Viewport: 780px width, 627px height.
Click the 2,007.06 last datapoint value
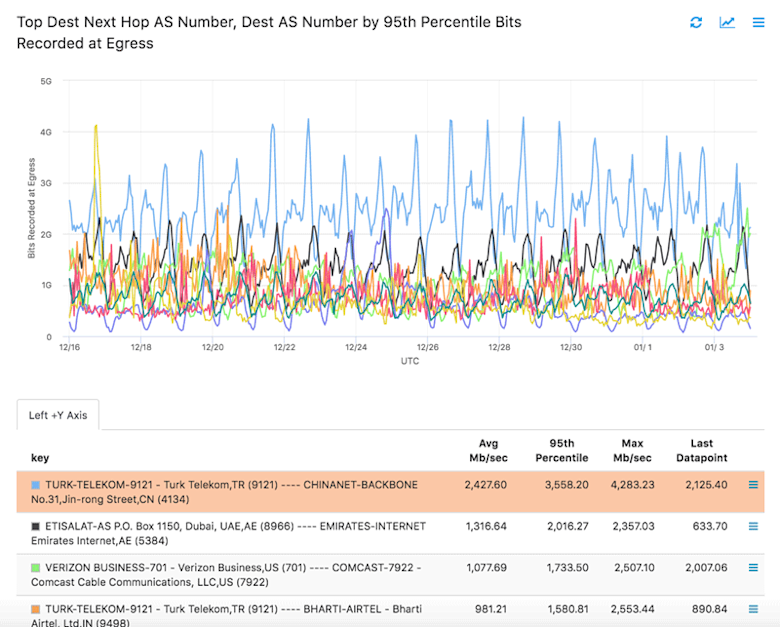tap(706, 567)
